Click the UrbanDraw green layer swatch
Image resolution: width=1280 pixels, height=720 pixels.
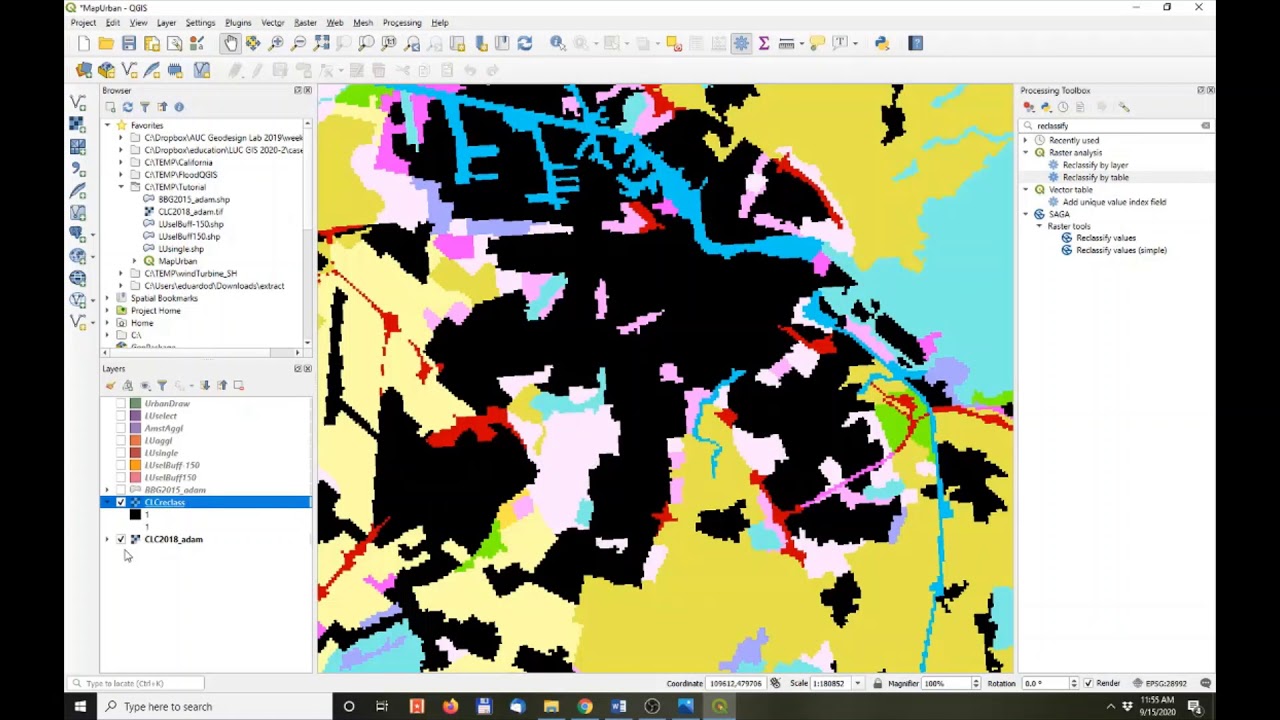pos(136,404)
